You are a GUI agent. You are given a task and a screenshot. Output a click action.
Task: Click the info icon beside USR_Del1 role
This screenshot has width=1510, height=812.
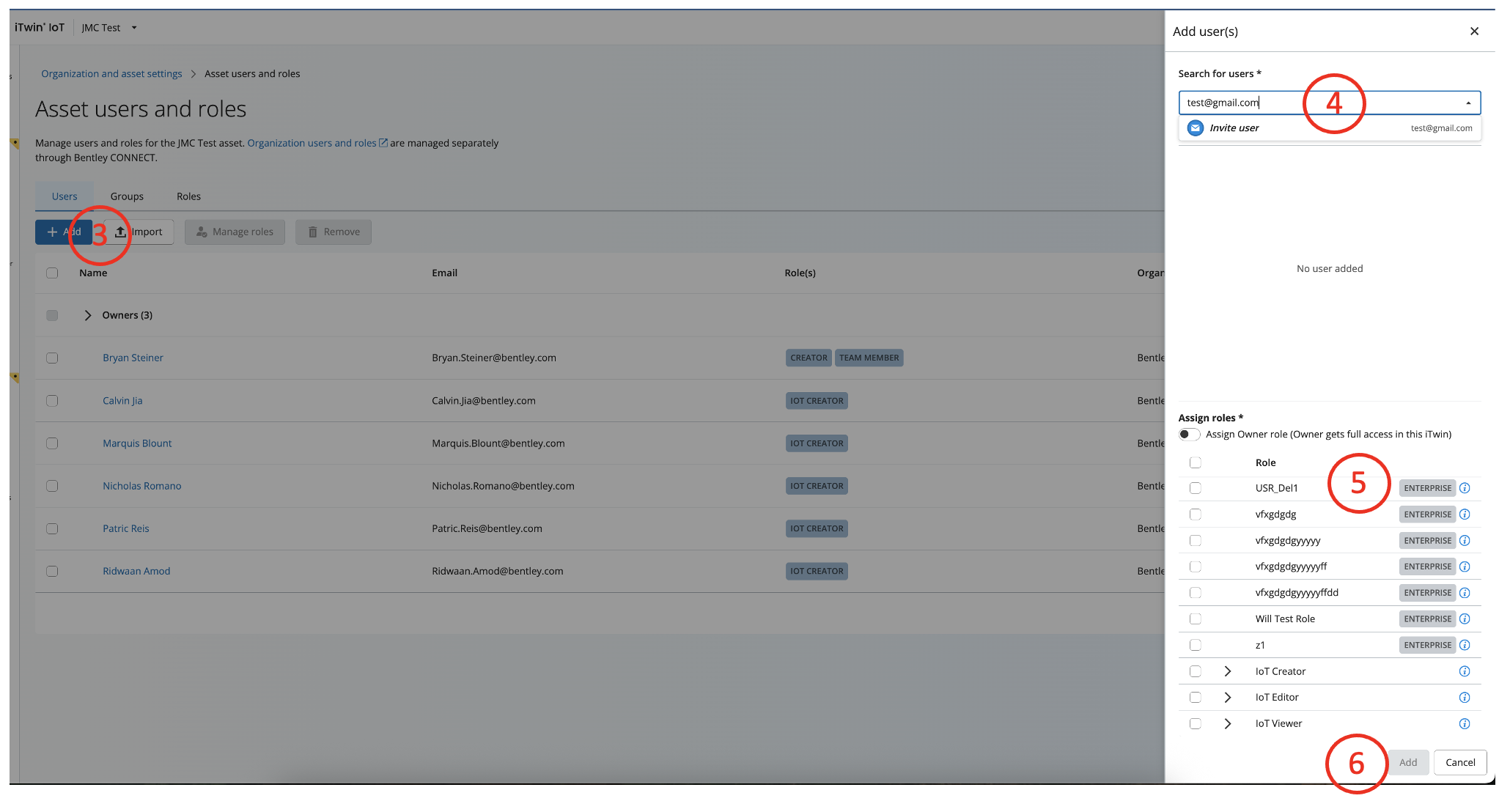click(1464, 488)
